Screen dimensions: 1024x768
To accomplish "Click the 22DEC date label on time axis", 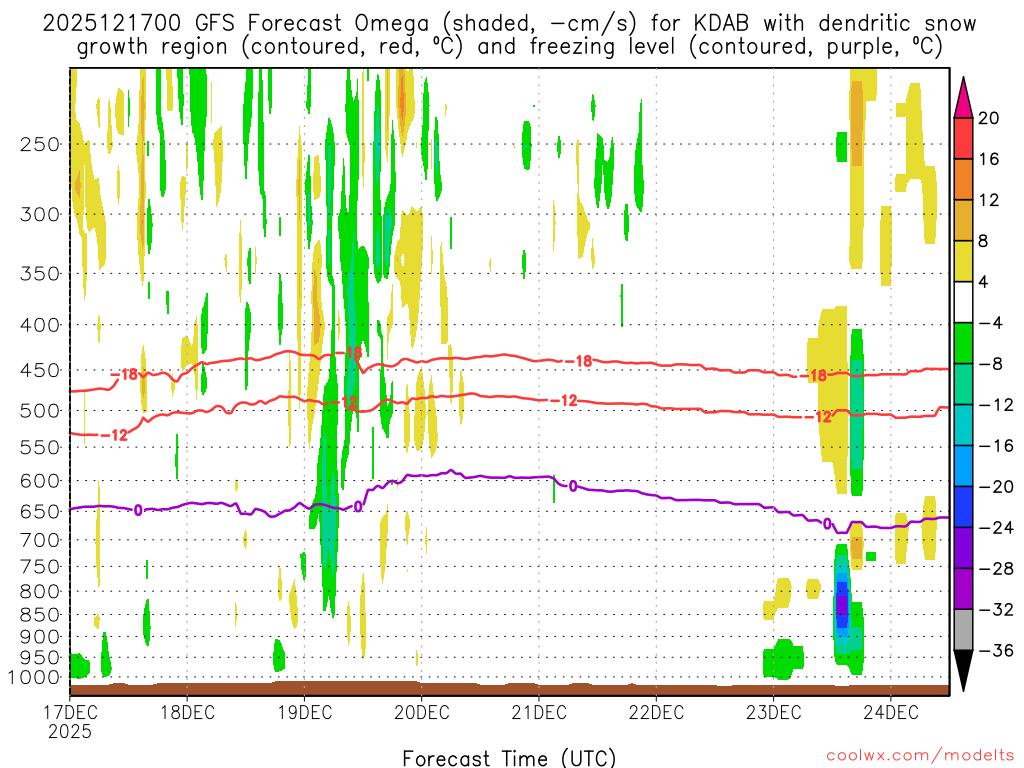I will [656, 712].
